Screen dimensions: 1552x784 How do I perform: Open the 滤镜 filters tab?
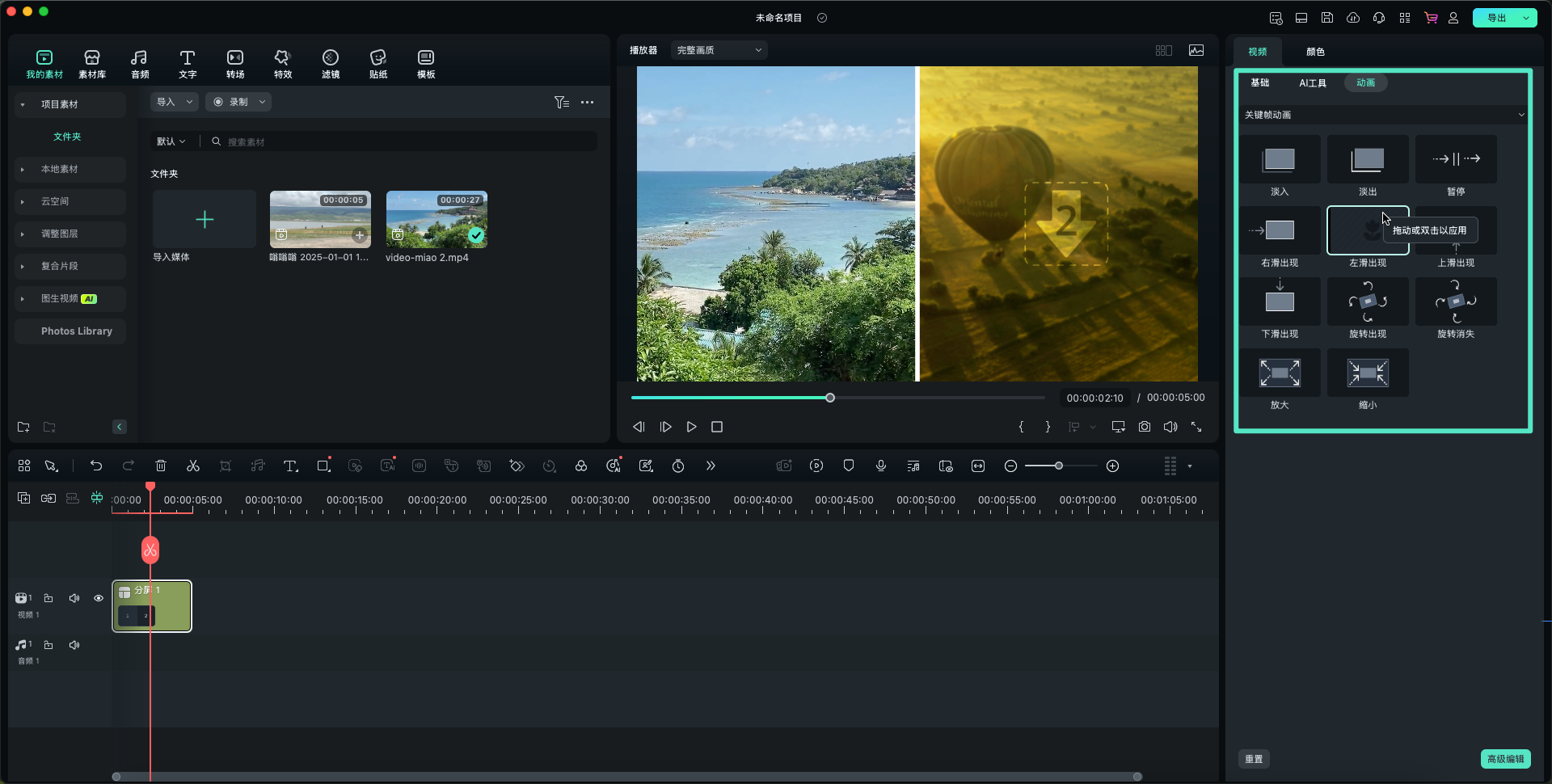(x=331, y=64)
